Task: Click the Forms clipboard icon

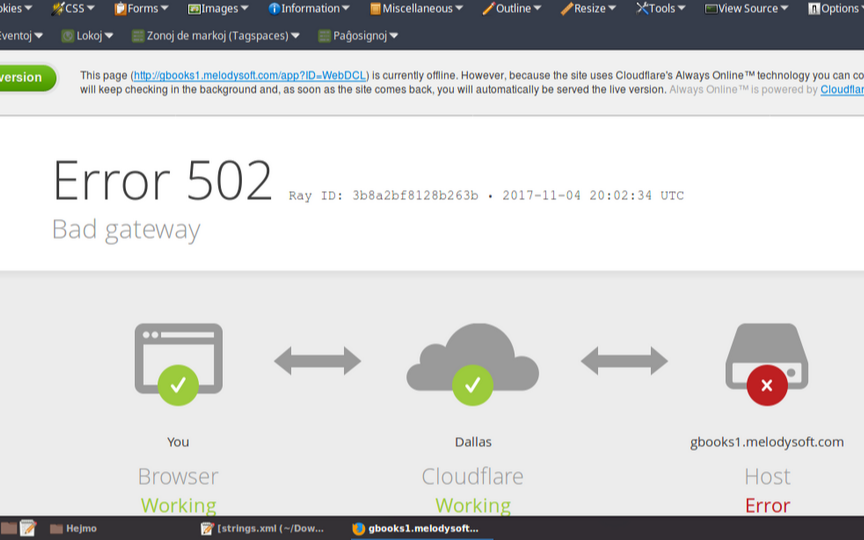Action: click(x=120, y=8)
